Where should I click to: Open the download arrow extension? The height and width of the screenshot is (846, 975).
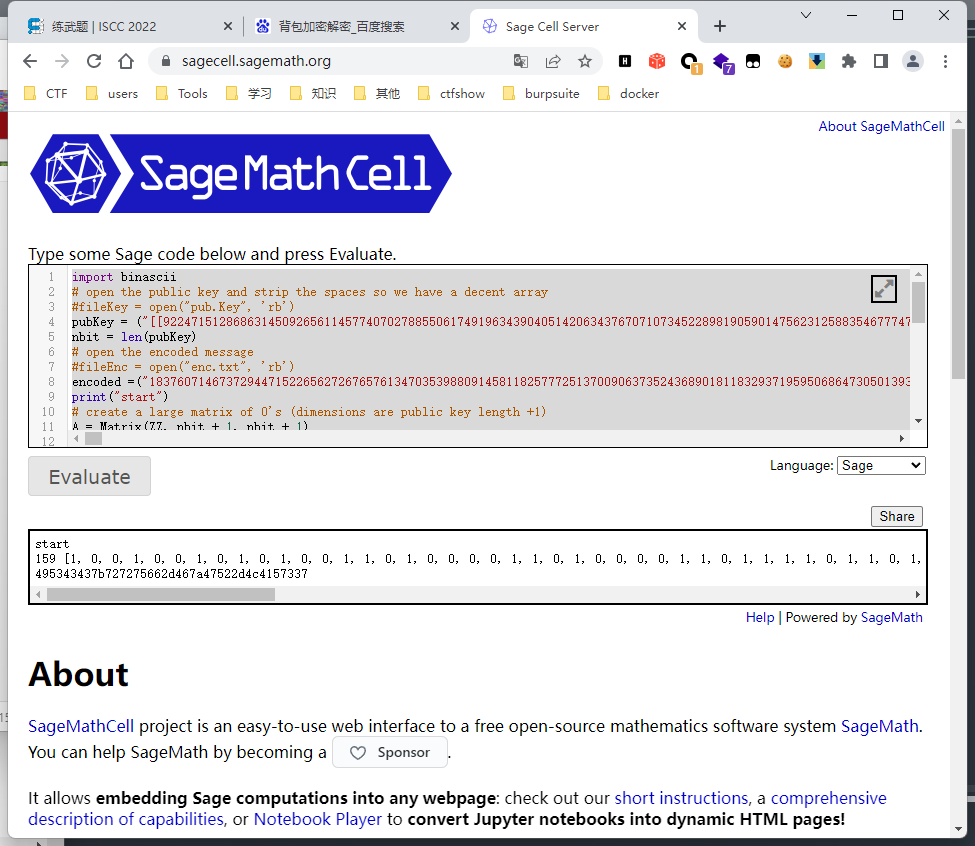[x=816, y=61]
